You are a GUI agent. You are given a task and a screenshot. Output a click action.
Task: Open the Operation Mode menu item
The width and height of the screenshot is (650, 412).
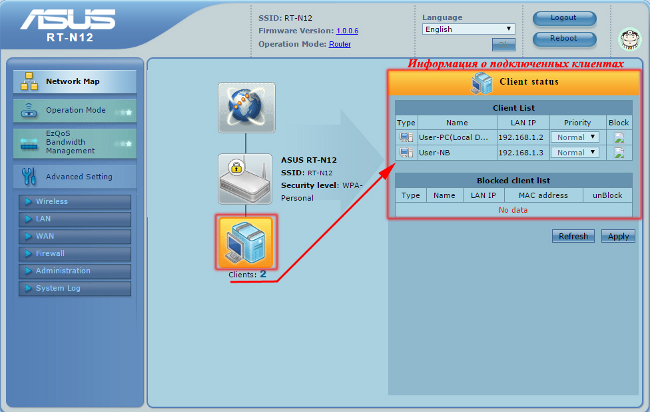coord(75,110)
